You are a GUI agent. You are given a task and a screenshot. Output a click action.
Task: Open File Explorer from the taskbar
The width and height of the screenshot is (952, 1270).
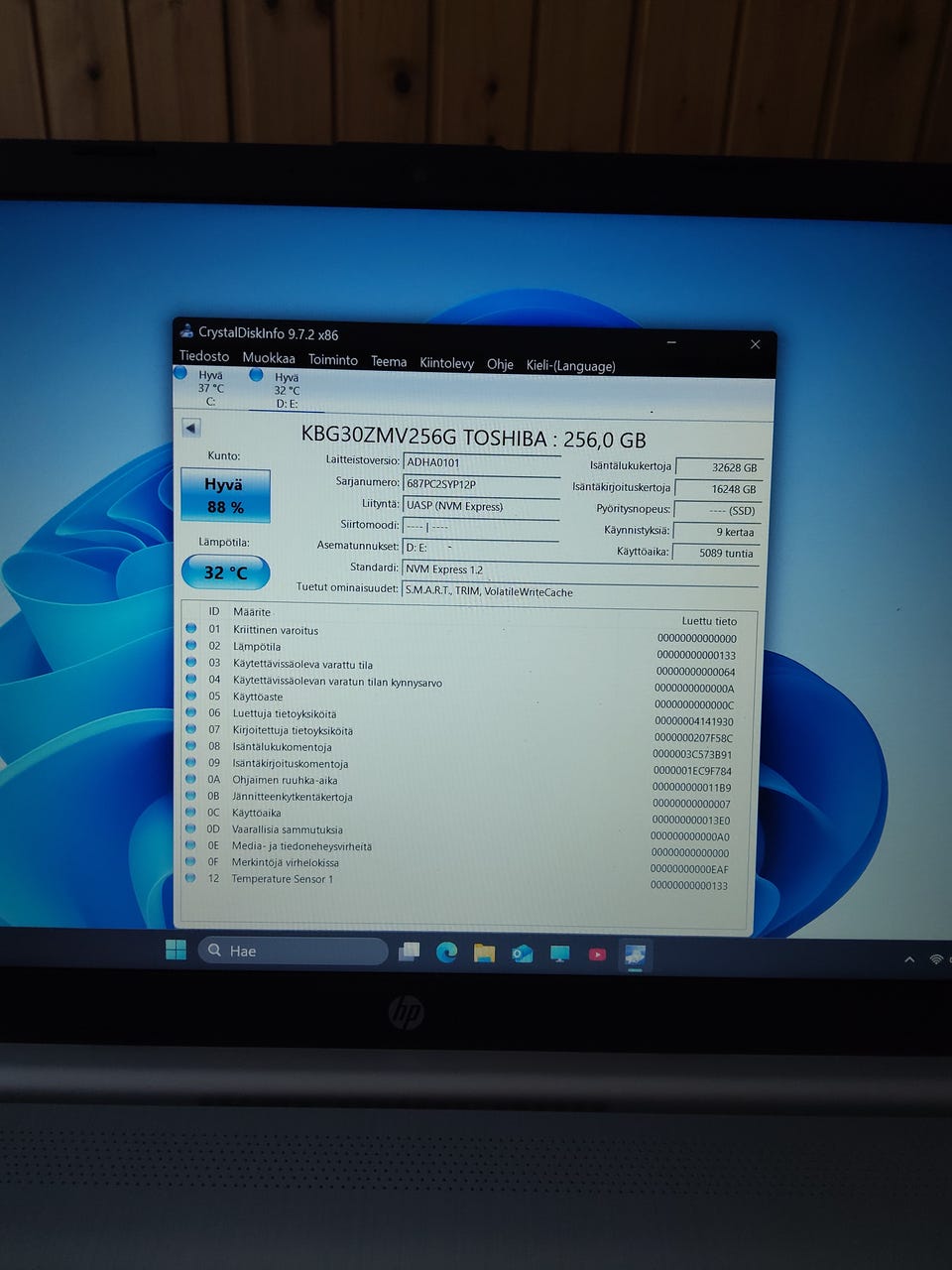(x=484, y=953)
